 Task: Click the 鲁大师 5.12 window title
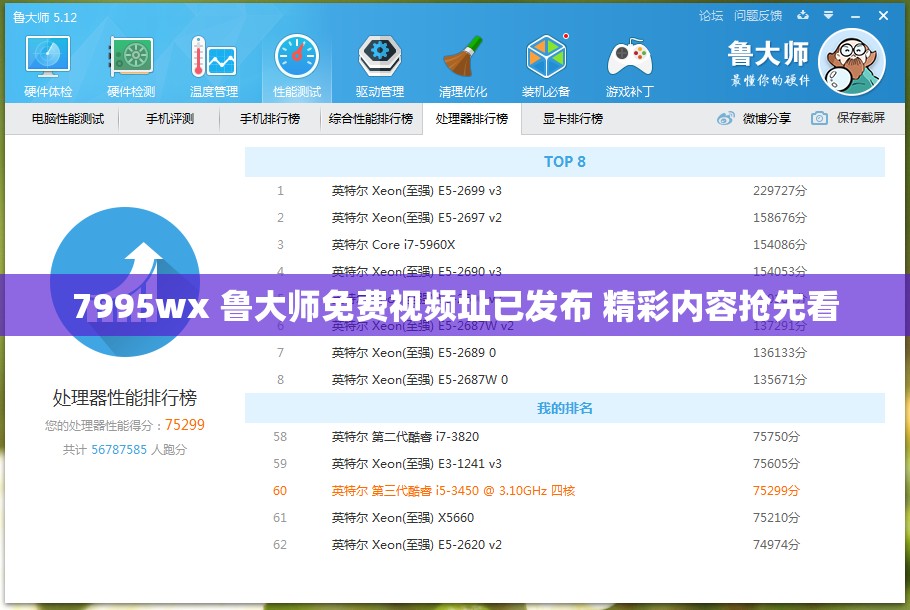point(45,17)
